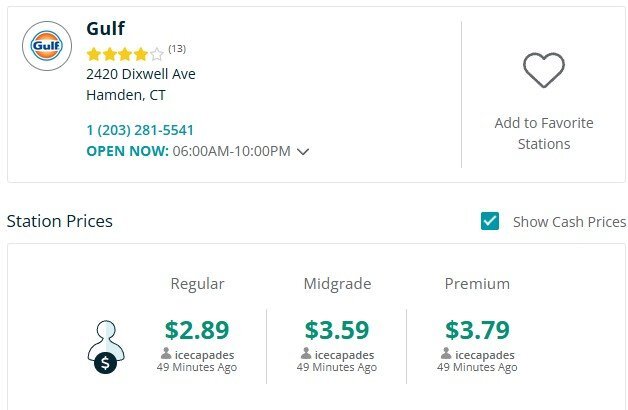Image resolution: width=628 pixels, height=410 pixels.
Task: Click the $3.59 Midgrade price
Action: tap(337, 329)
